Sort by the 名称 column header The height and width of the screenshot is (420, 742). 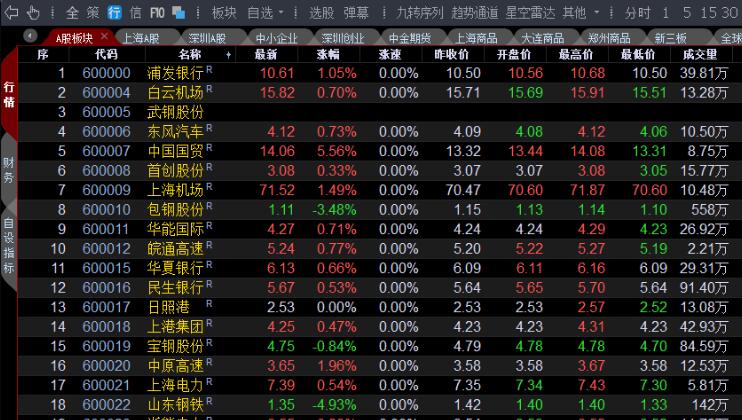tap(190, 54)
